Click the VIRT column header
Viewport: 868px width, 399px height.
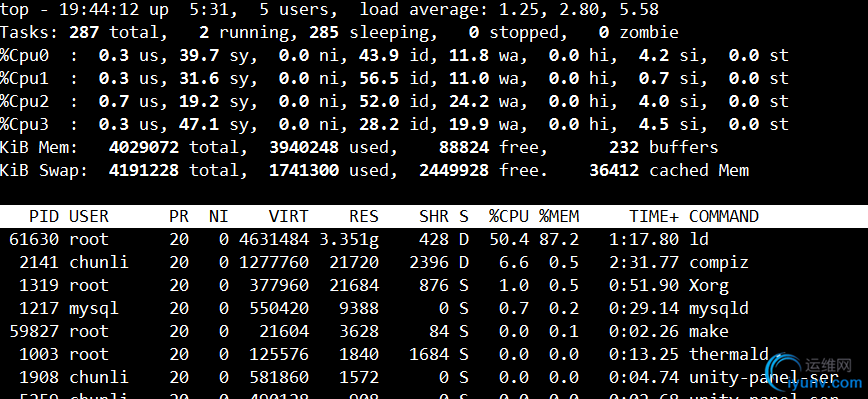coord(288,216)
